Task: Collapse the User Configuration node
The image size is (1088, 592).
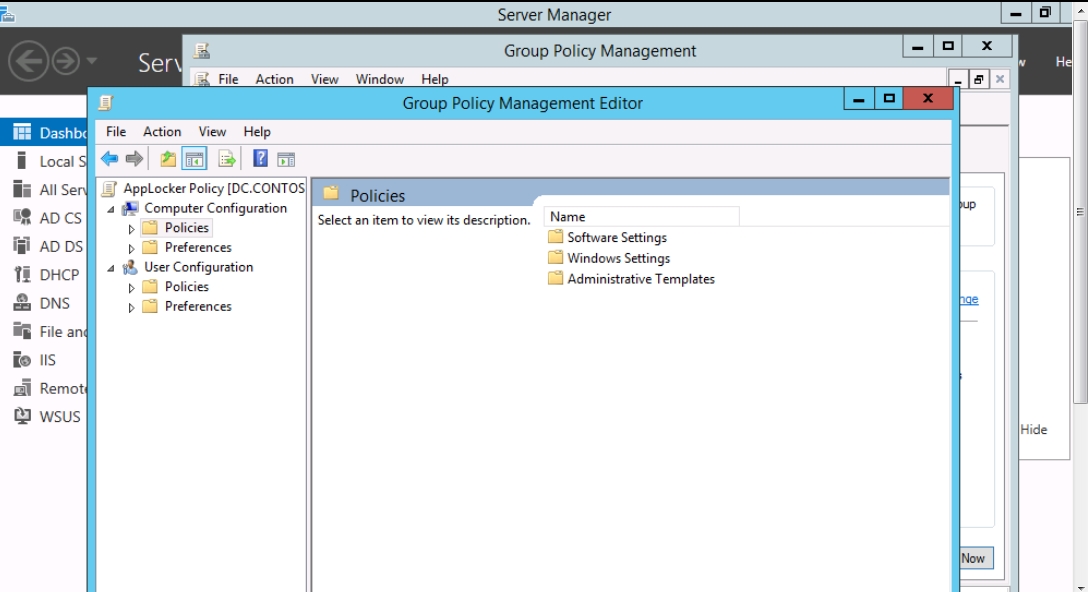Action: [111, 268]
